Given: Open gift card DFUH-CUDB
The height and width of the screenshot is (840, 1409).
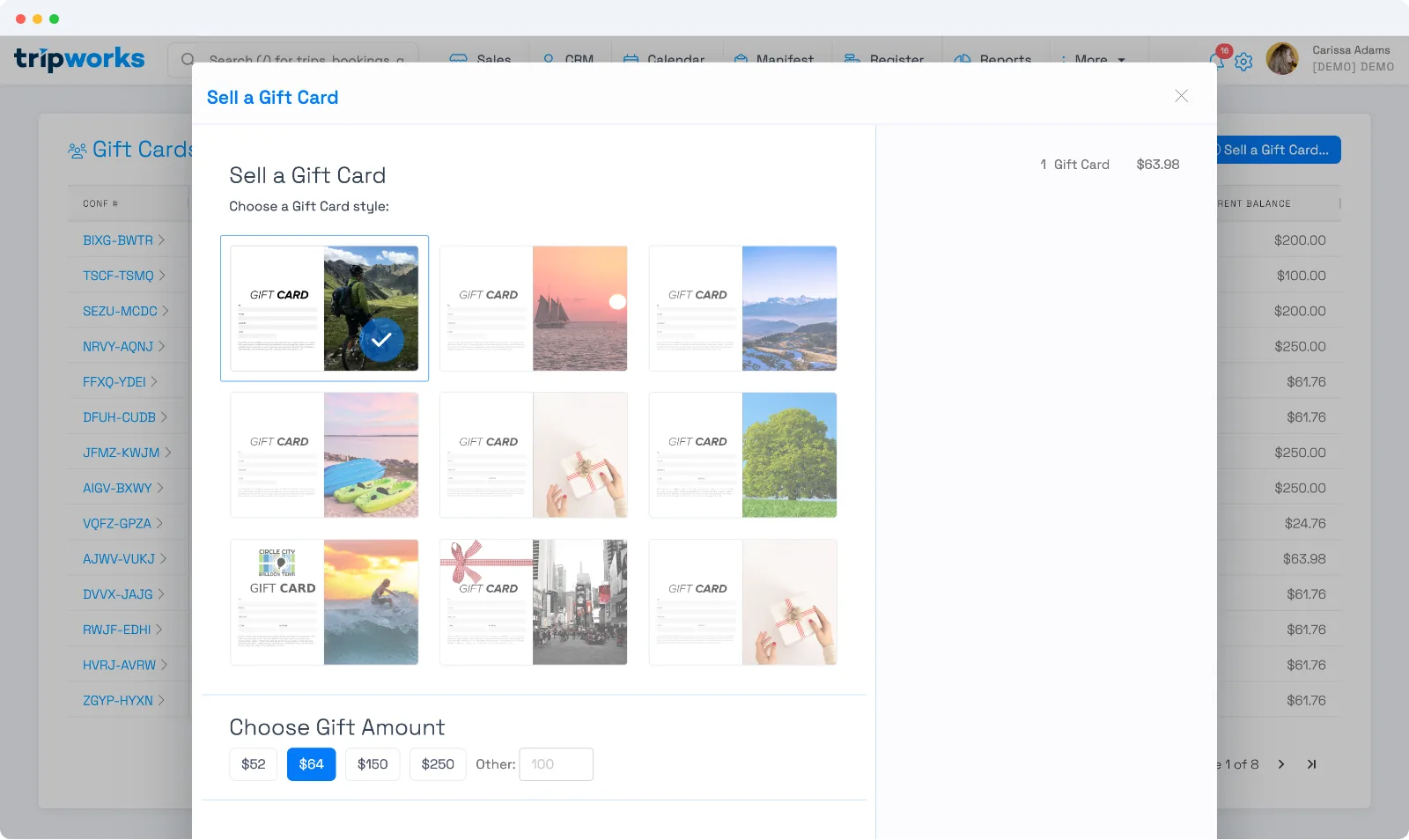Looking at the screenshot, I should tap(126, 417).
